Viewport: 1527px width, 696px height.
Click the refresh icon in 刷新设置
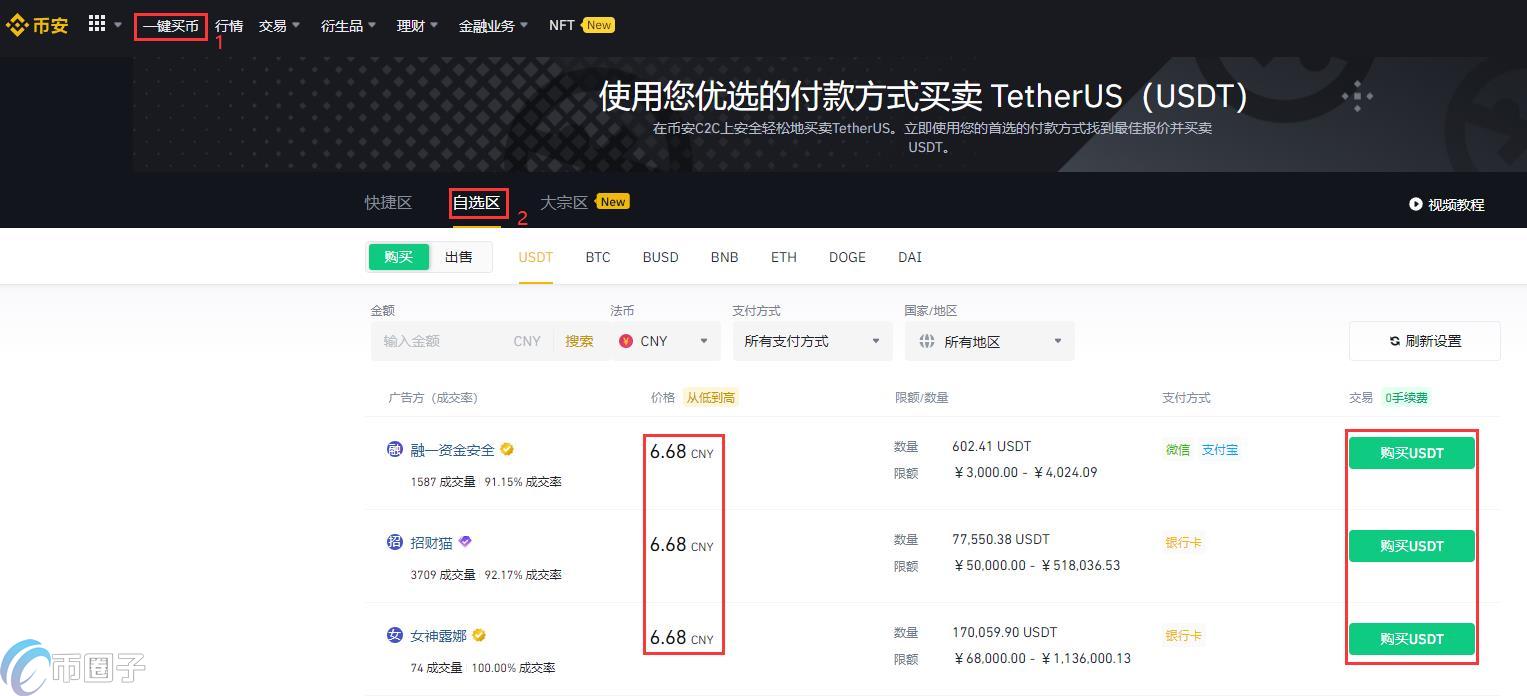1394,340
